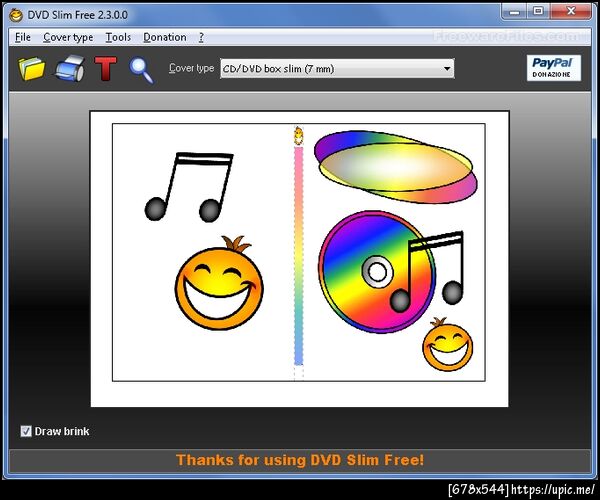Click the musical note on left cover
Screen dimensions: 600x500
(189, 187)
